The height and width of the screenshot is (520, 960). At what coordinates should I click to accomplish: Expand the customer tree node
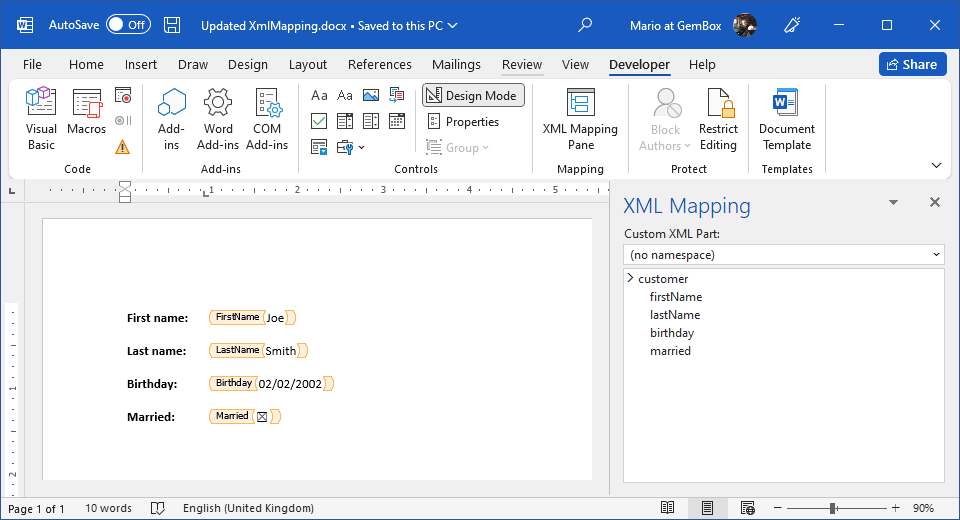pos(630,278)
